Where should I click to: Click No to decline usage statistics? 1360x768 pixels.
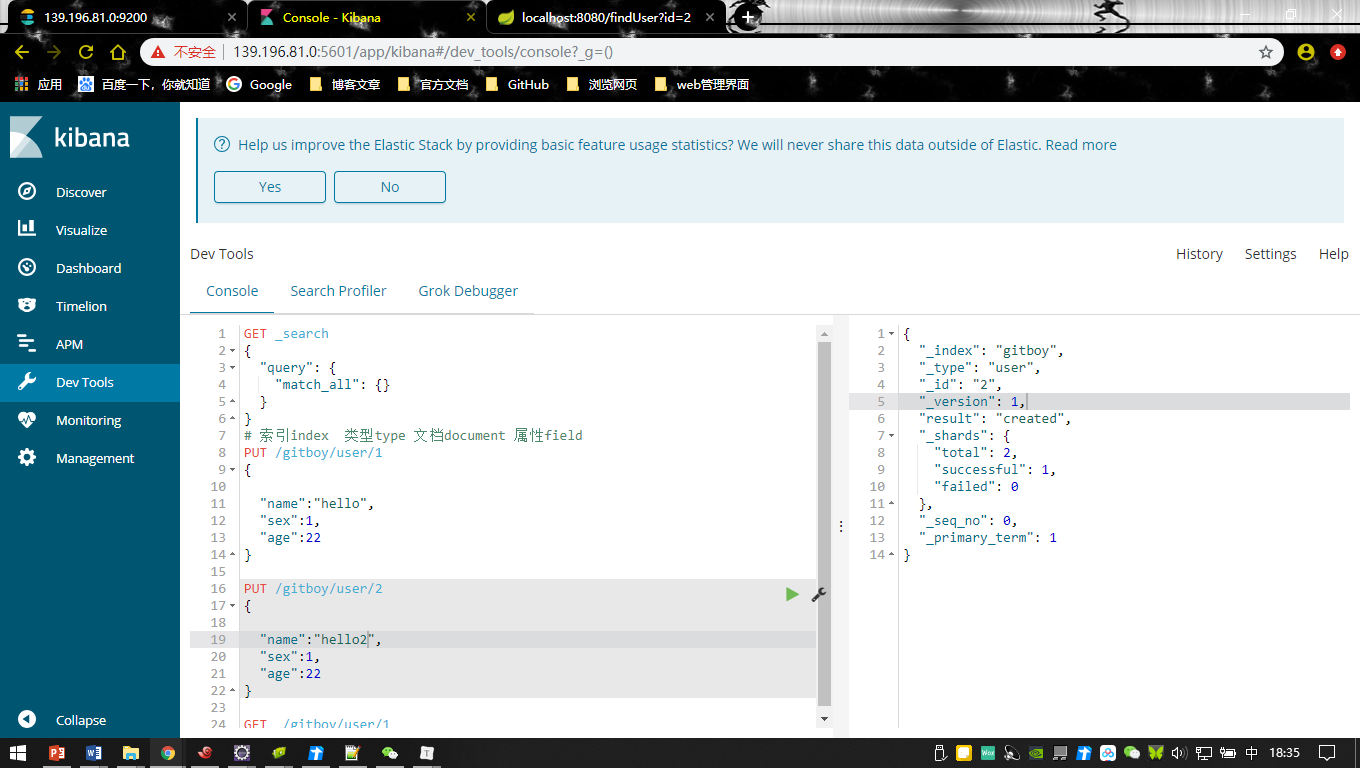click(390, 187)
